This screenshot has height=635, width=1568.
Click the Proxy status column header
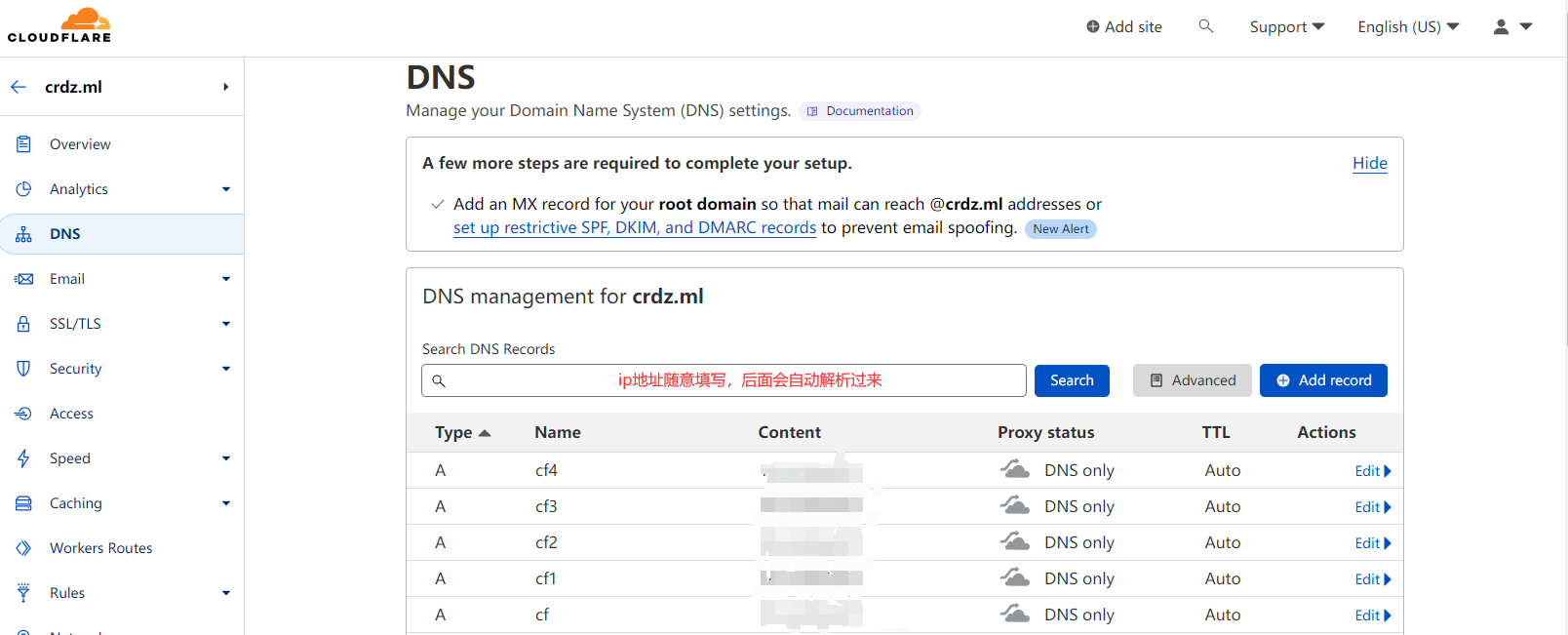click(1046, 432)
